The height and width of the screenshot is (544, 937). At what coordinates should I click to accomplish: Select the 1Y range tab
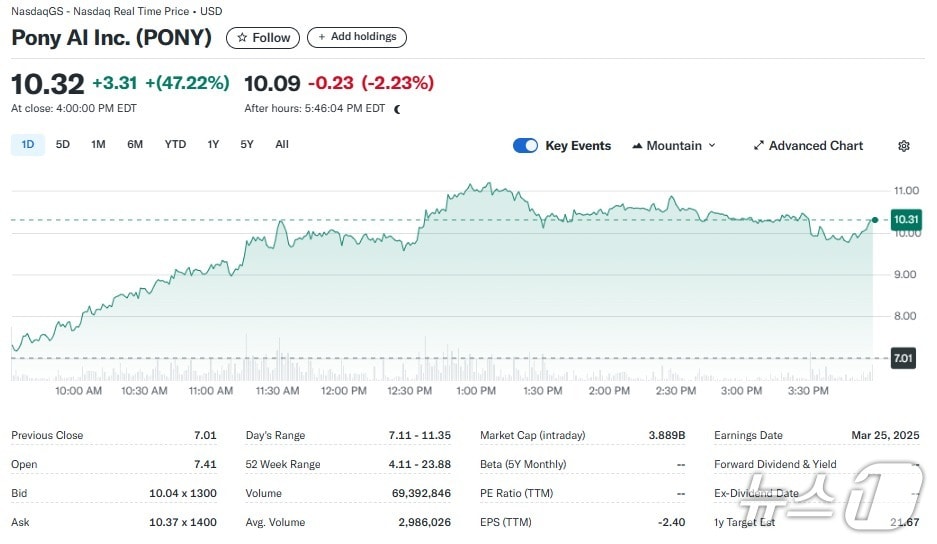[x=213, y=145]
